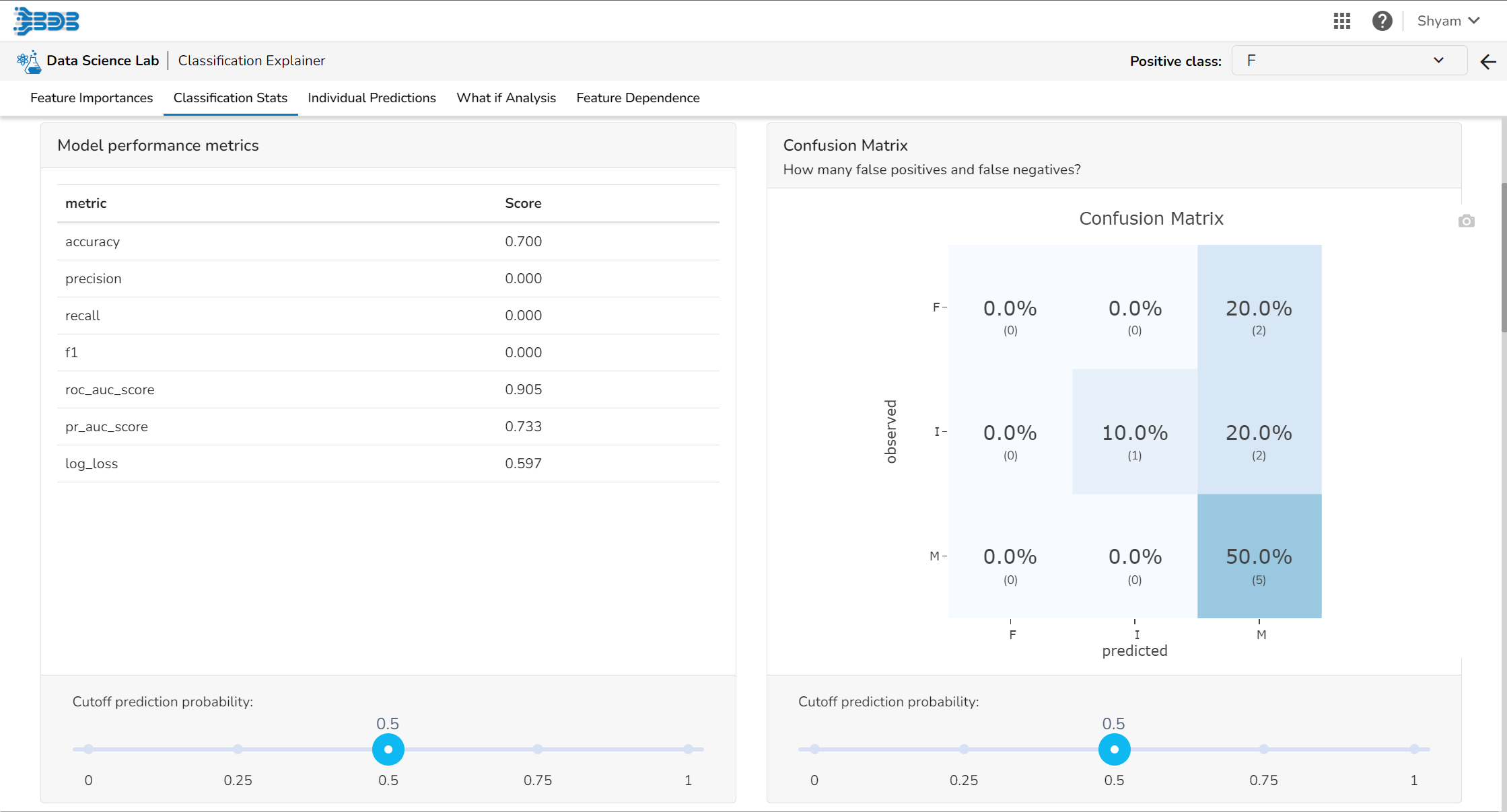The height and width of the screenshot is (812, 1507).
Task: Set left cutoff slider to 0.25 mark
Action: click(238, 749)
